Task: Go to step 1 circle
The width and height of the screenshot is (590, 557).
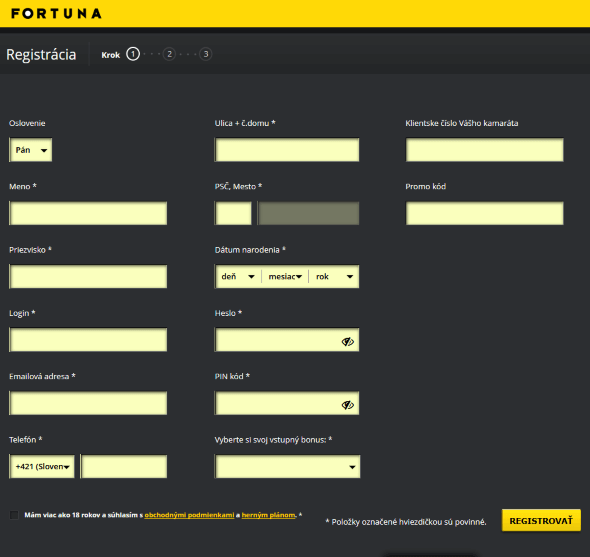Action: pos(133,54)
